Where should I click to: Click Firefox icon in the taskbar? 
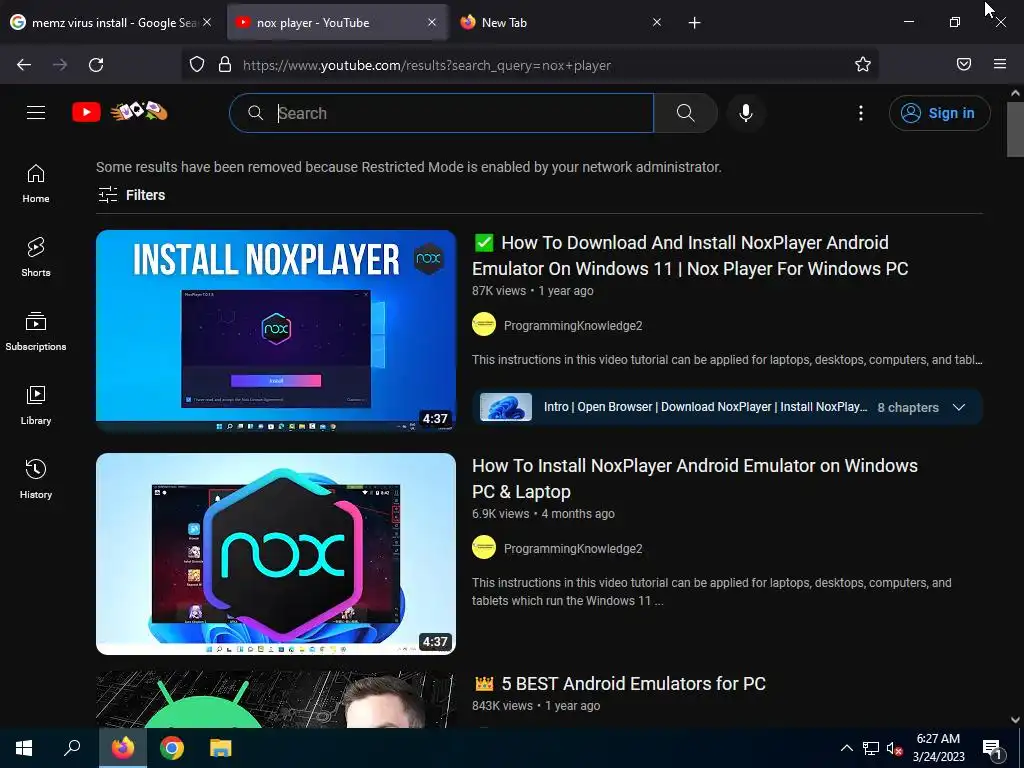[x=123, y=748]
